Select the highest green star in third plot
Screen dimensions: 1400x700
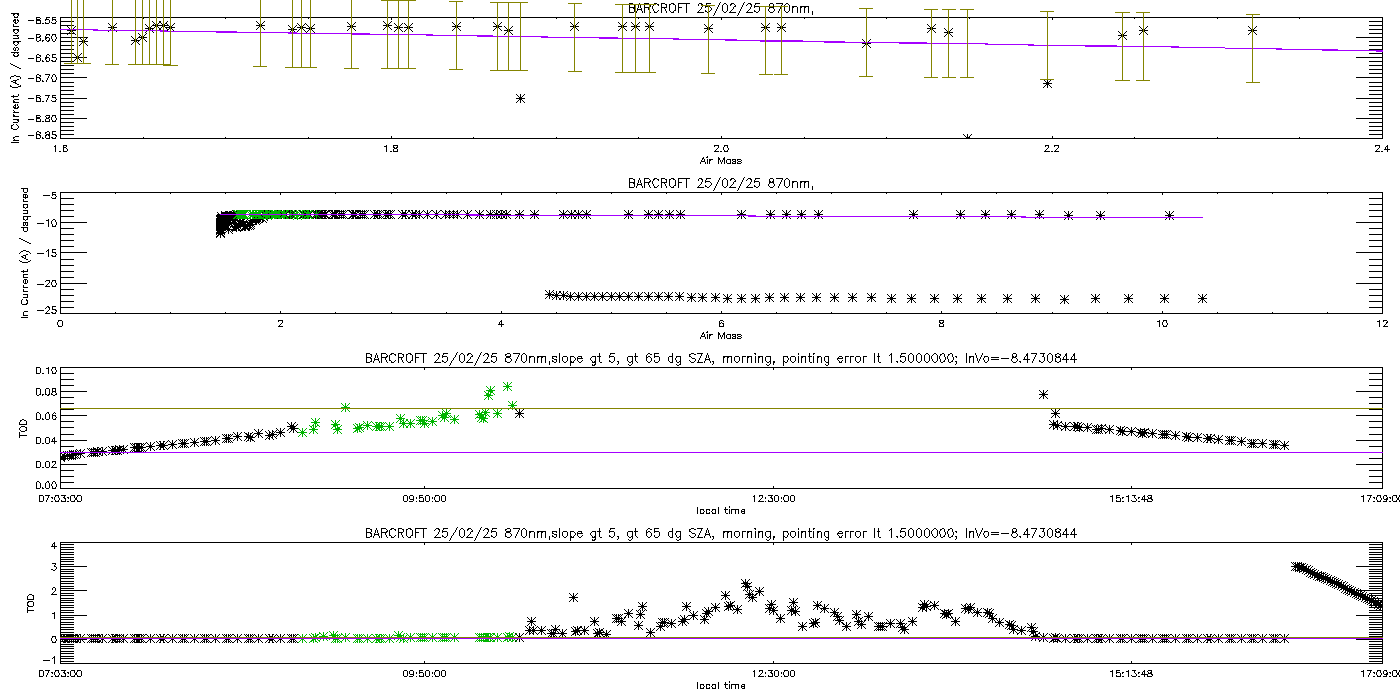point(508,386)
